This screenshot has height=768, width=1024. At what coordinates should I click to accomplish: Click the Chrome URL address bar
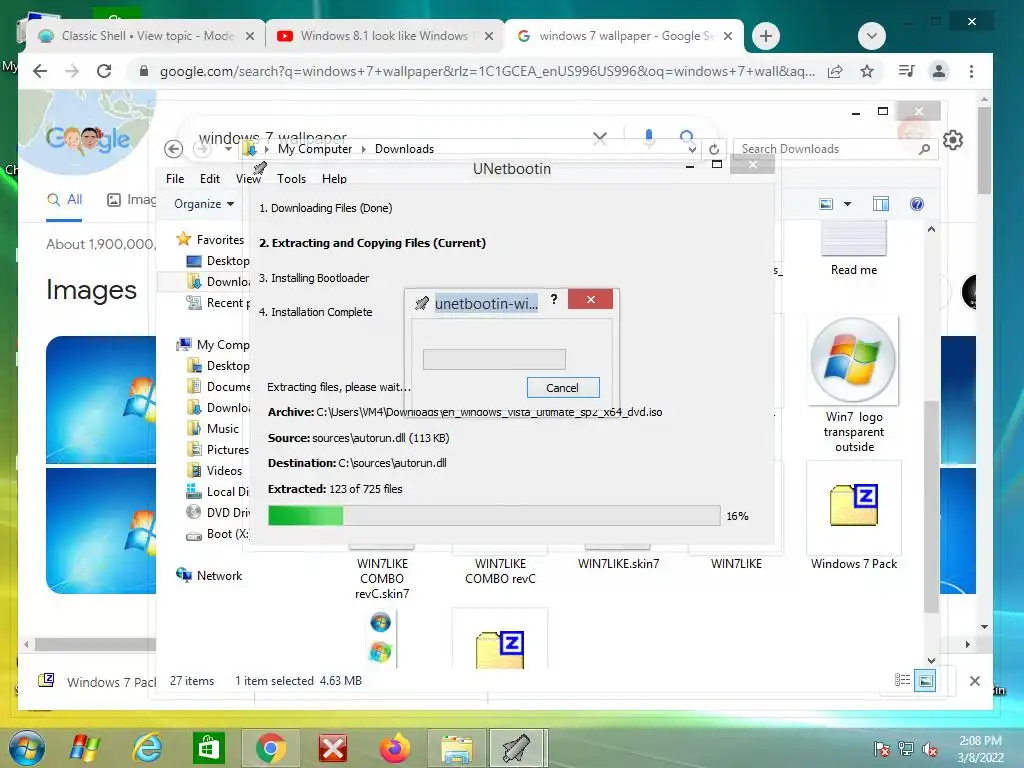coord(487,71)
